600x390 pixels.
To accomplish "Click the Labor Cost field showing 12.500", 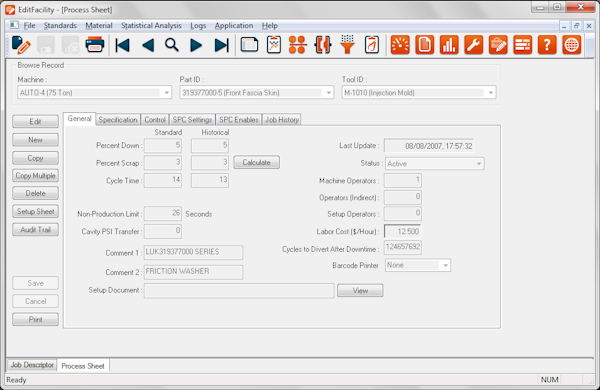I will tap(403, 231).
